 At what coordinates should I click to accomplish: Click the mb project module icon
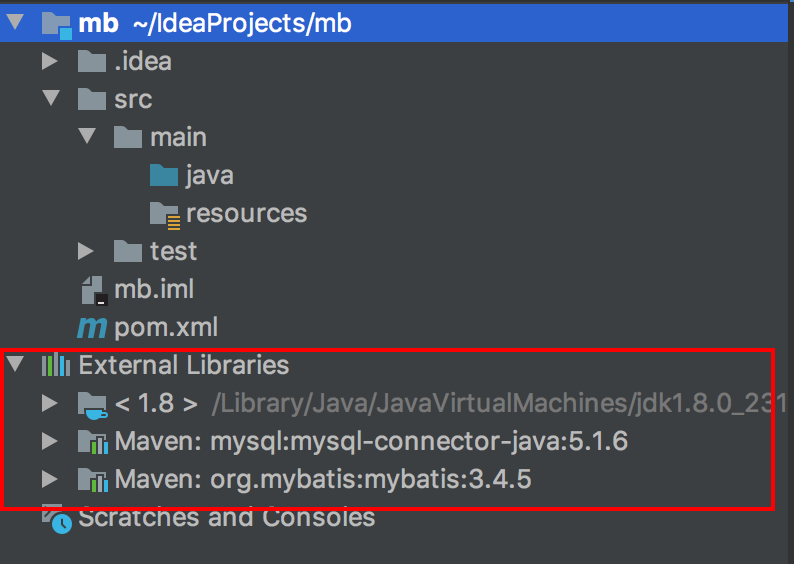point(56,23)
